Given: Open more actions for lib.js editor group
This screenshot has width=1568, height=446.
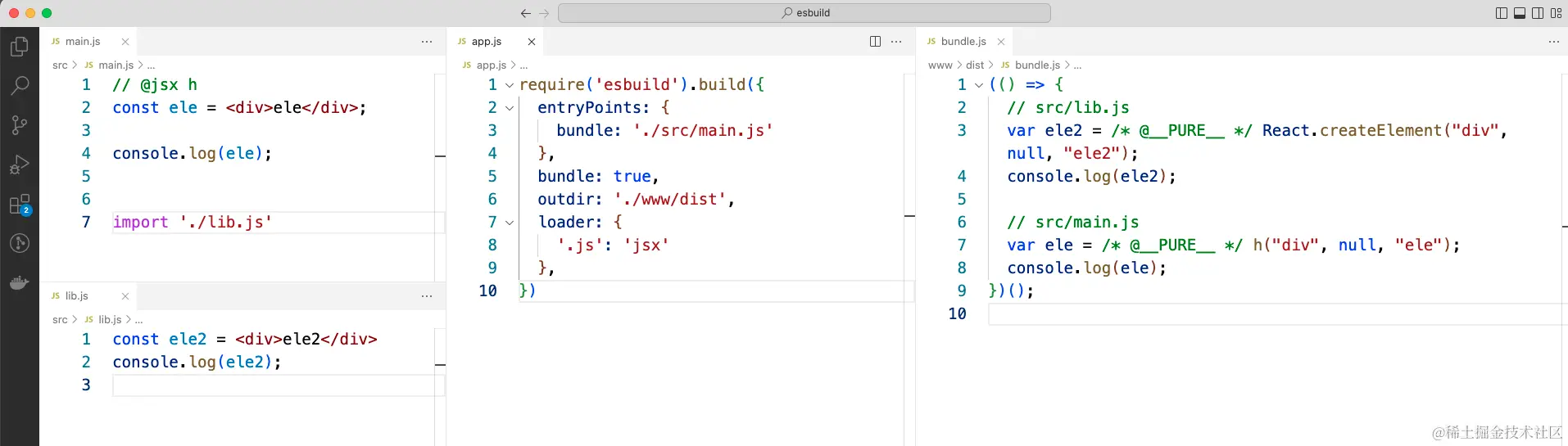Looking at the screenshot, I should click(x=427, y=296).
